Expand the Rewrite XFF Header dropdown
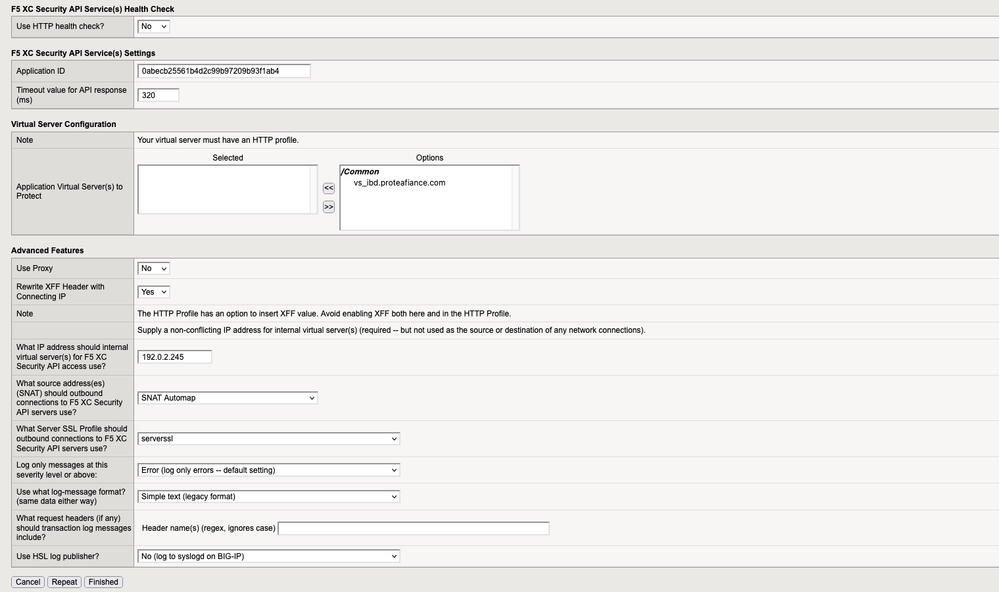This screenshot has width=999, height=592. point(153,292)
